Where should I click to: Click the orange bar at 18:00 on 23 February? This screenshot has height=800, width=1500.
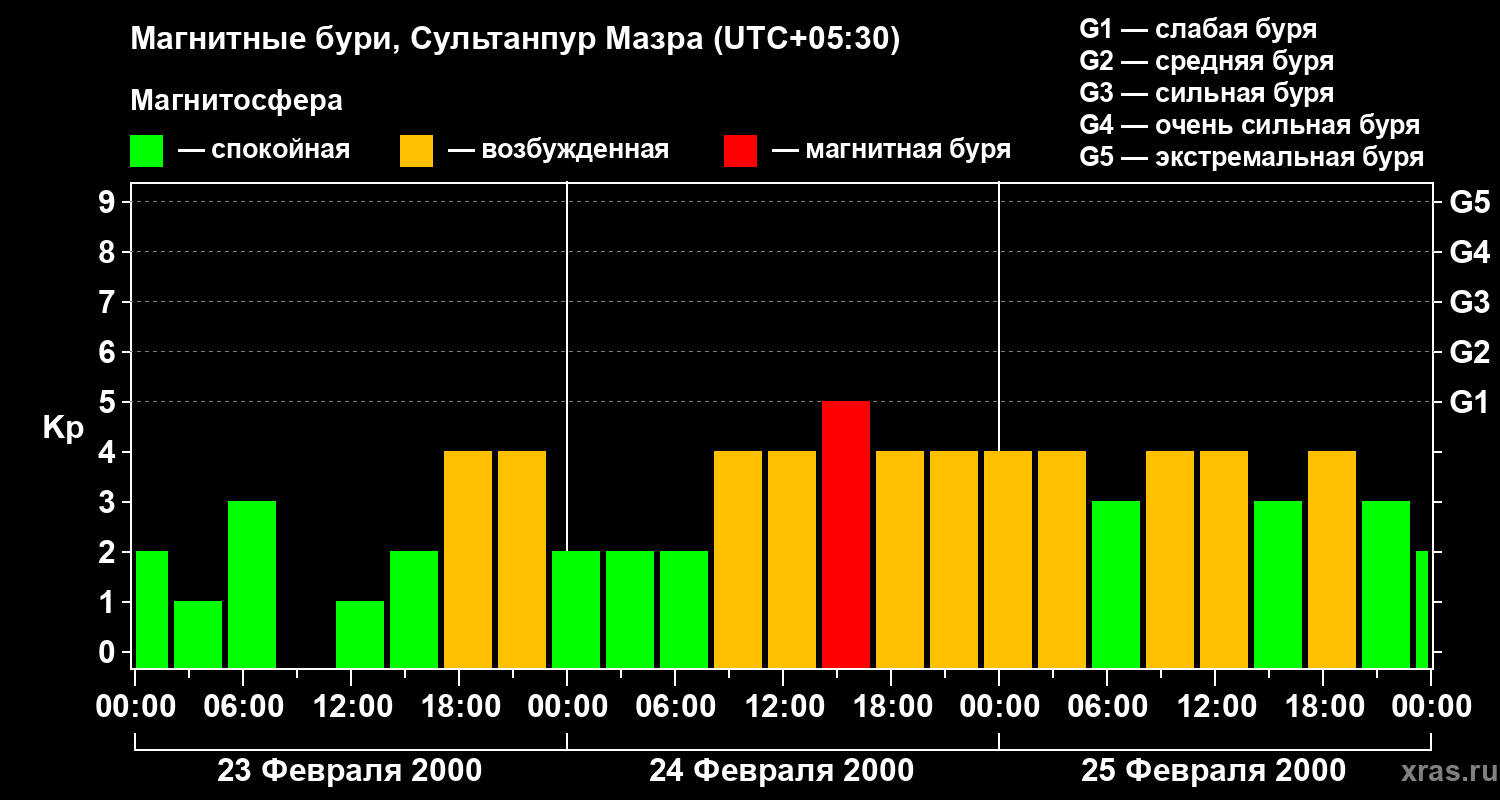(468, 559)
